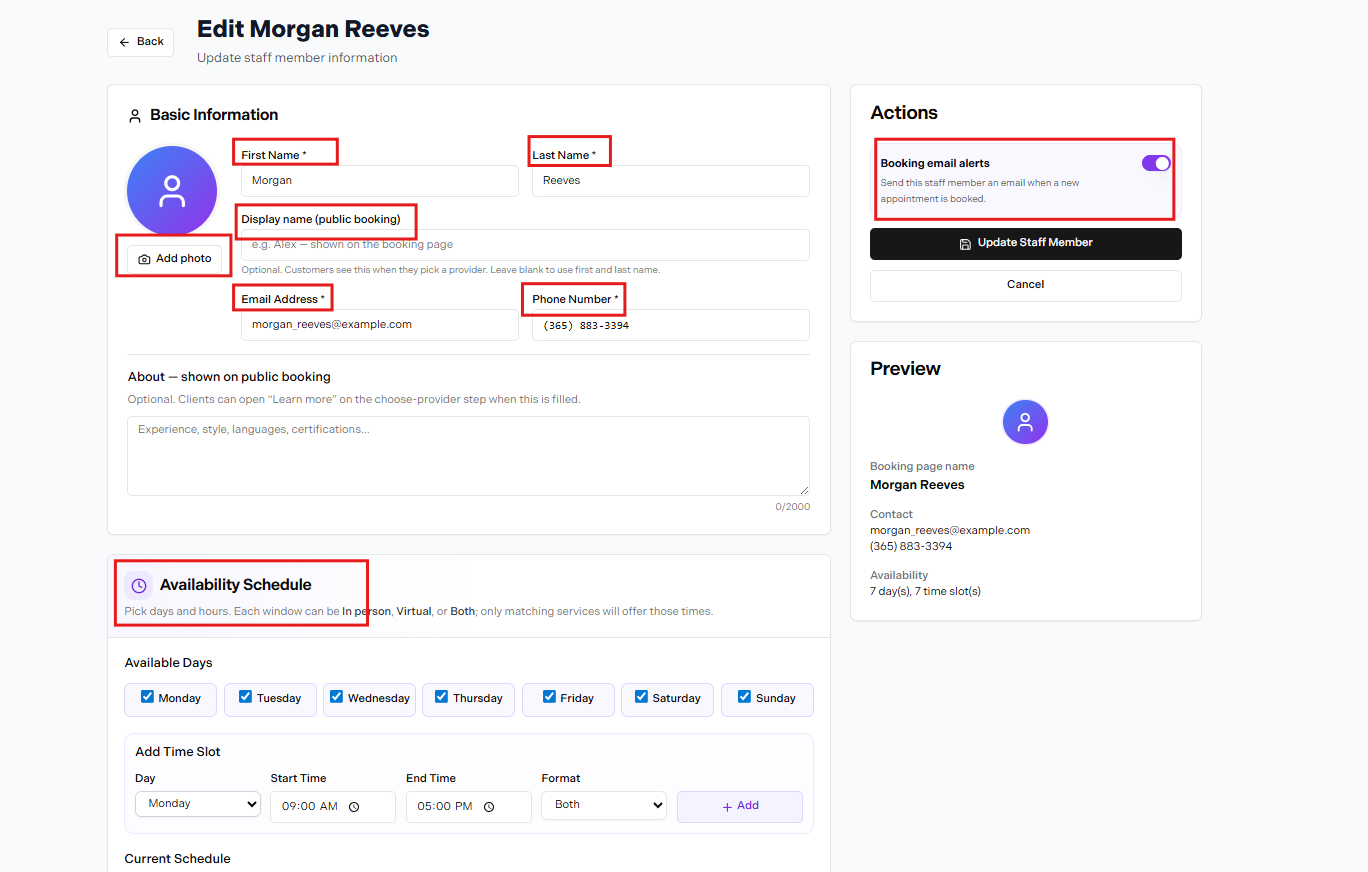Click the '7 day(s), 7 time slot(s)' text
This screenshot has height=872, width=1368.
click(x=925, y=592)
